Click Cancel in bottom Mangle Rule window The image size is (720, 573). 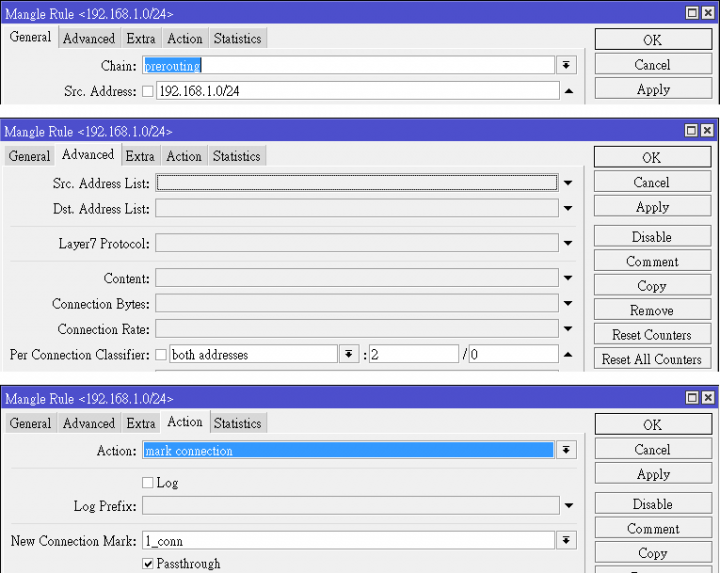[x=653, y=449]
